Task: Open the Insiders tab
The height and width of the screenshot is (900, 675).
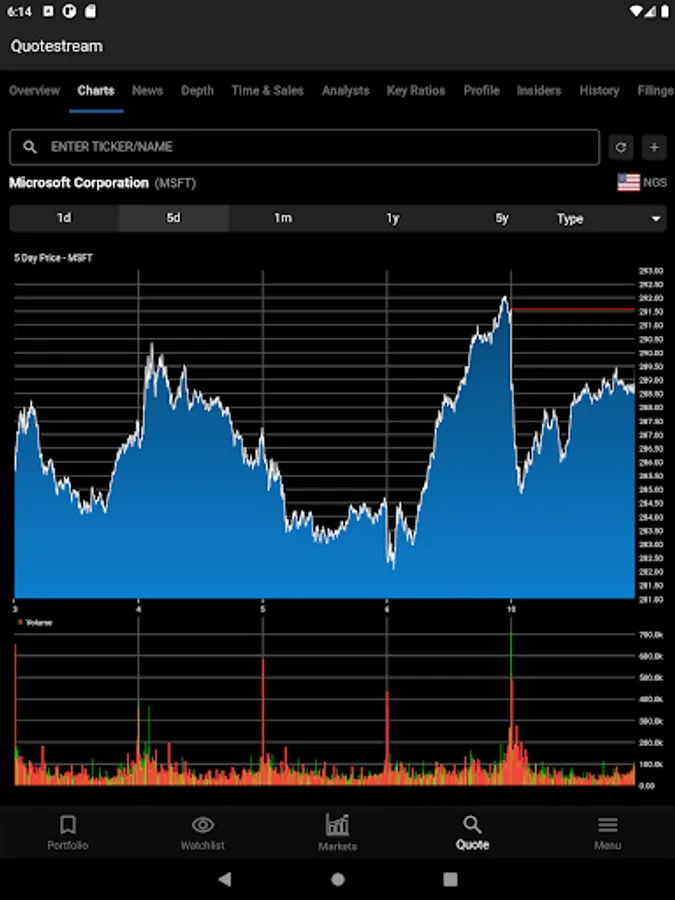Action: 539,91
